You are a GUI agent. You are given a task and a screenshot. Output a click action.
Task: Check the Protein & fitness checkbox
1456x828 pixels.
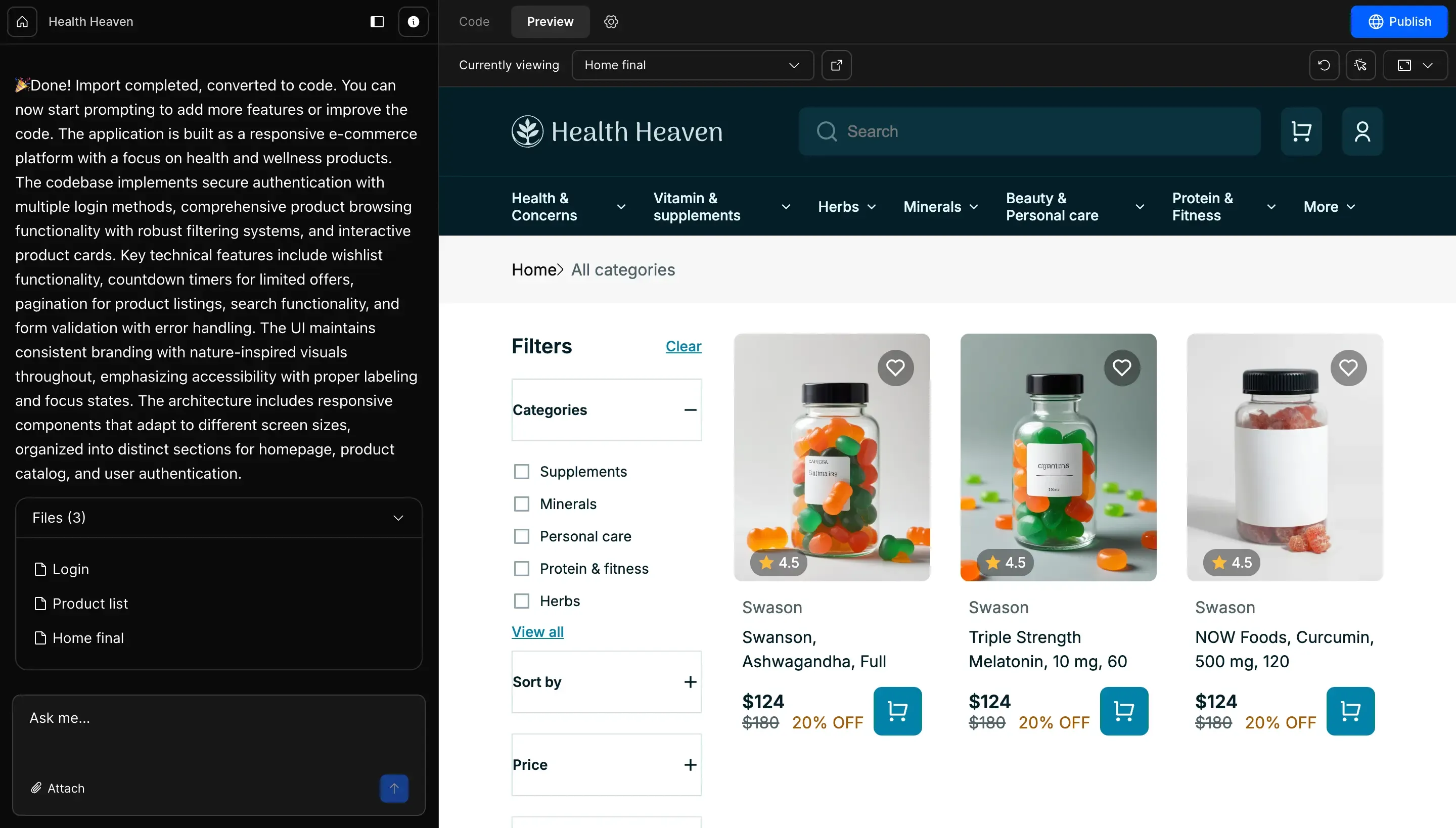(x=522, y=569)
